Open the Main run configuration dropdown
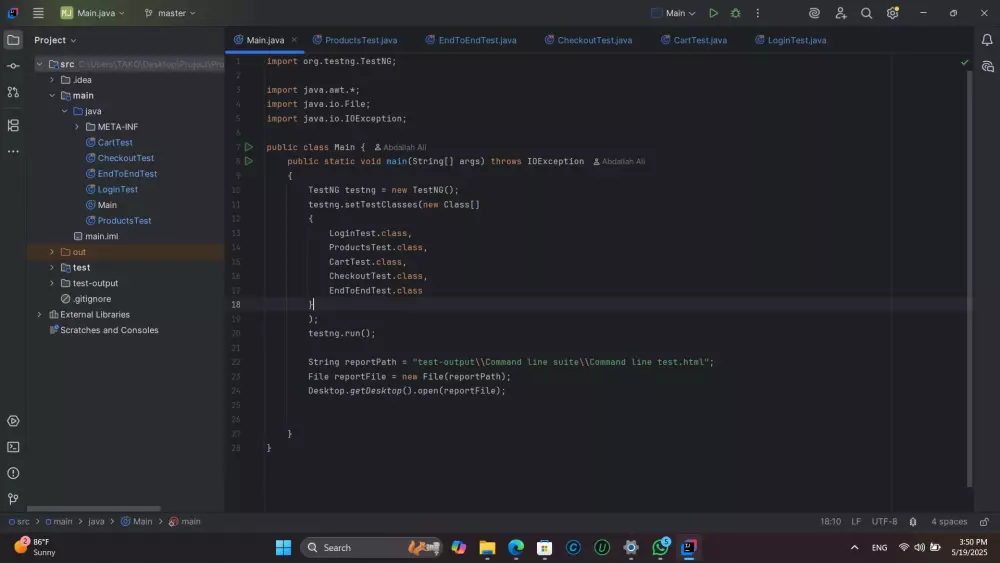 click(673, 13)
